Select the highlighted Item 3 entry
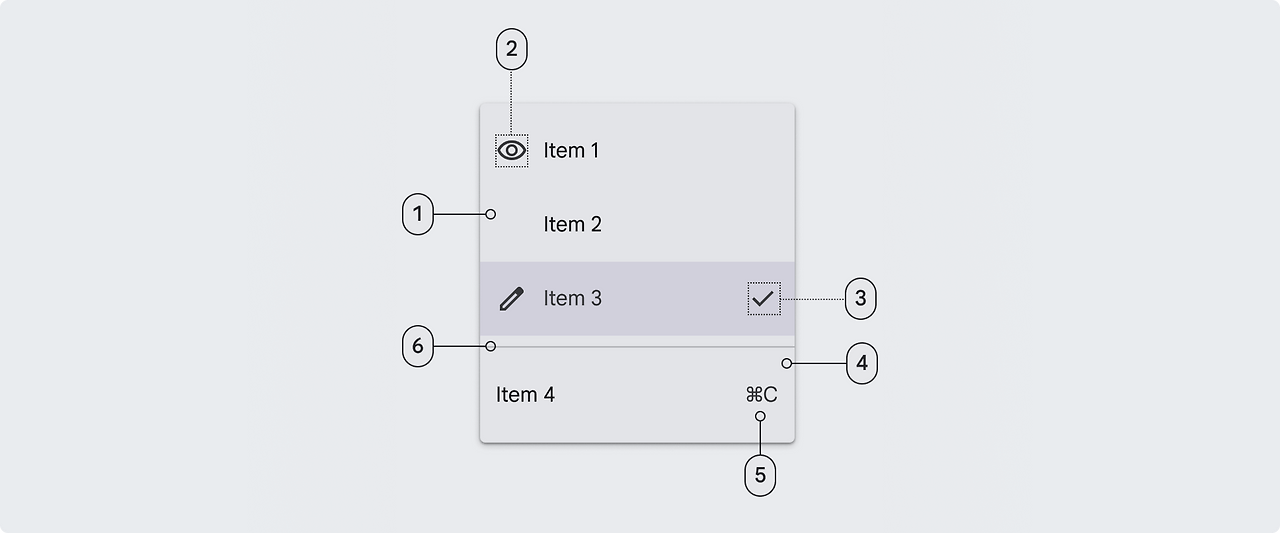Screen dimensions: 1280x533 point(637,298)
